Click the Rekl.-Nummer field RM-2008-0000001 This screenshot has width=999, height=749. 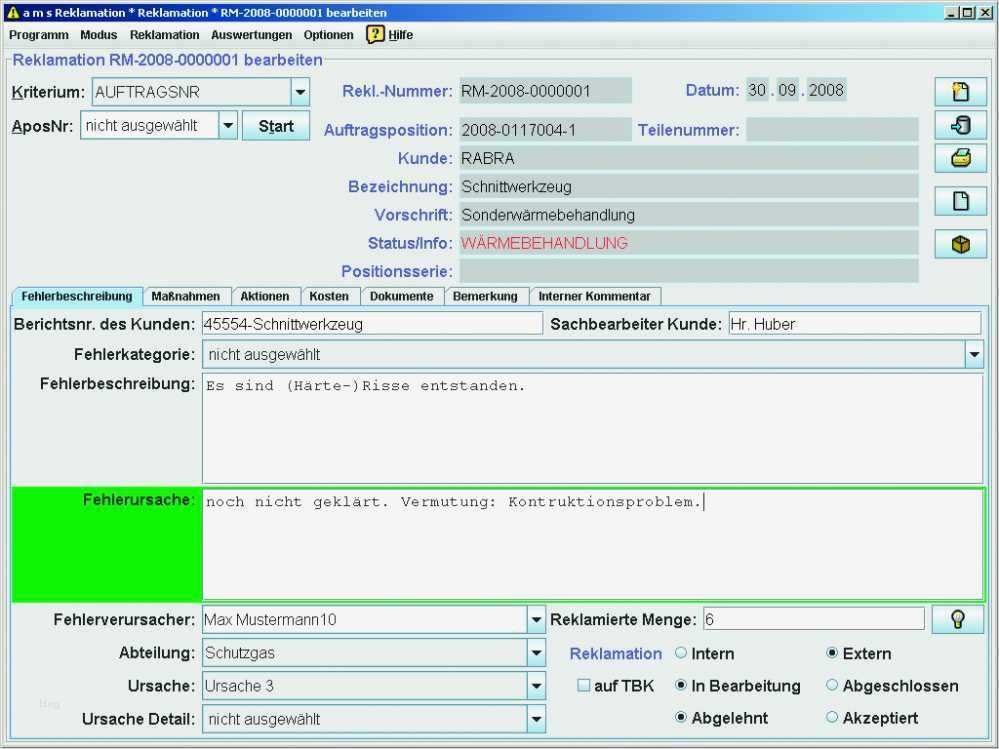(x=545, y=91)
